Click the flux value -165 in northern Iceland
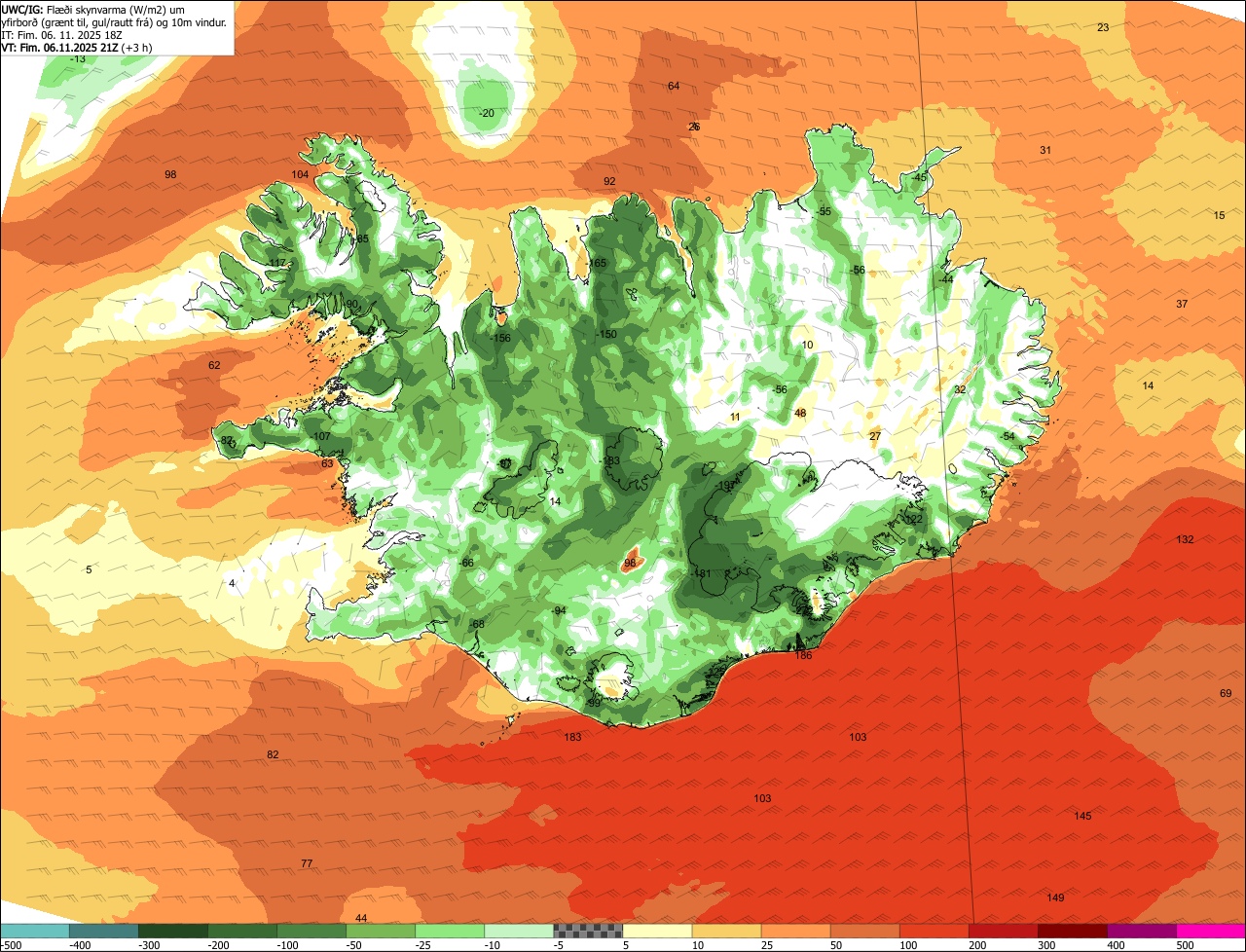Screen dimensions: 1246x952 596,264
